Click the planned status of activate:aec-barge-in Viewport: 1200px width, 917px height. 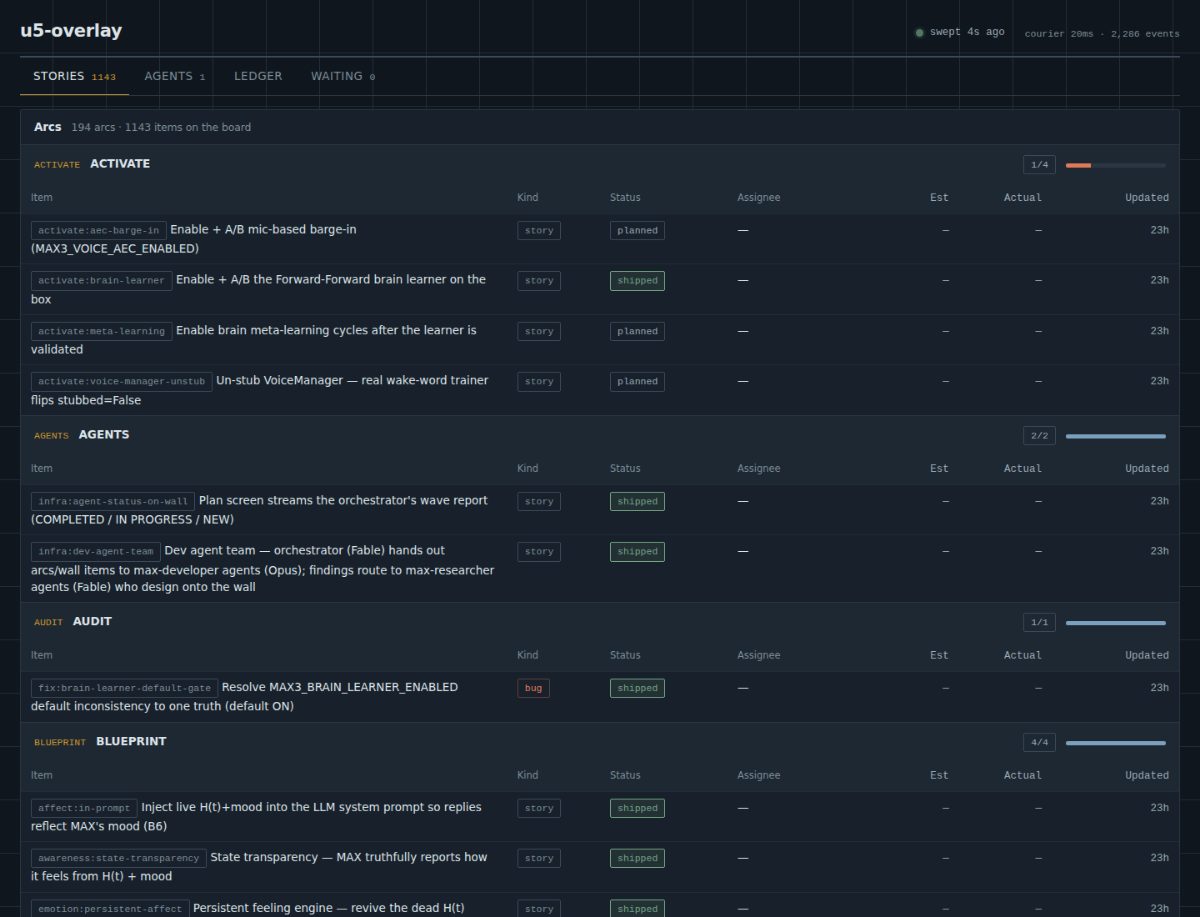click(x=637, y=230)
